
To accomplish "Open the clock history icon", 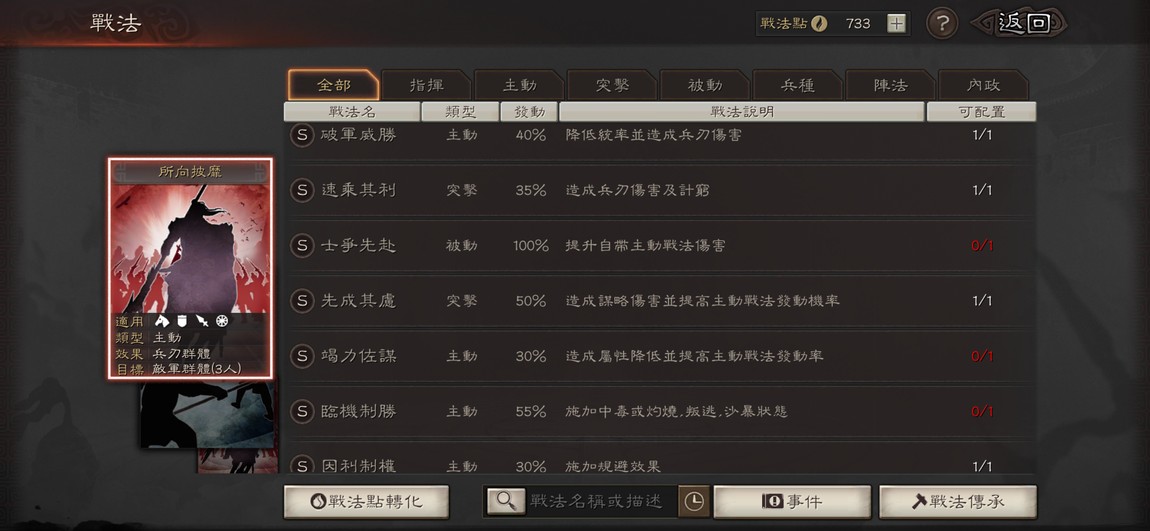I will pos(694,501).
